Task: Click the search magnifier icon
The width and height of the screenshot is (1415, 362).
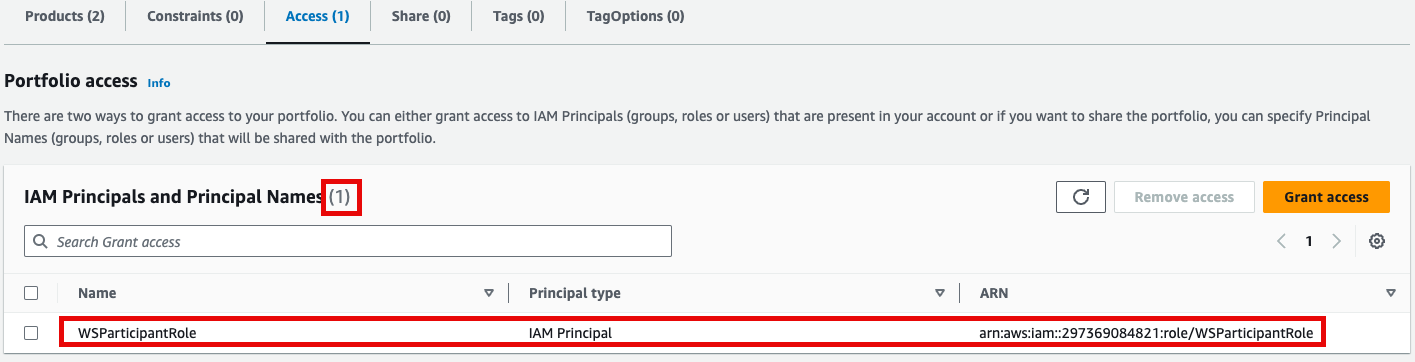Action: [x=41, y=241]
